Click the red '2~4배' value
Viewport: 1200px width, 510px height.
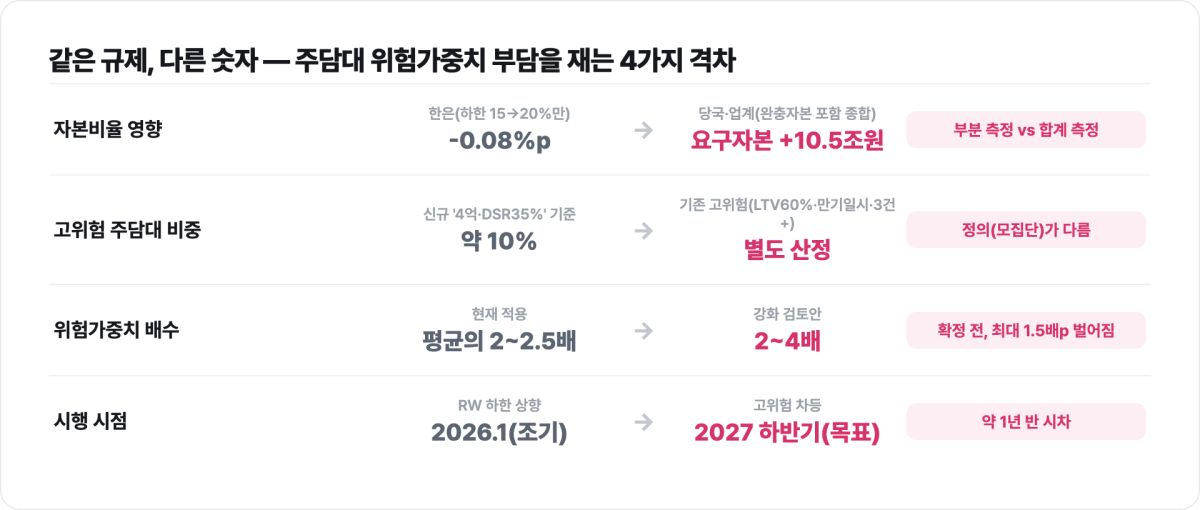tap(788, 341)
